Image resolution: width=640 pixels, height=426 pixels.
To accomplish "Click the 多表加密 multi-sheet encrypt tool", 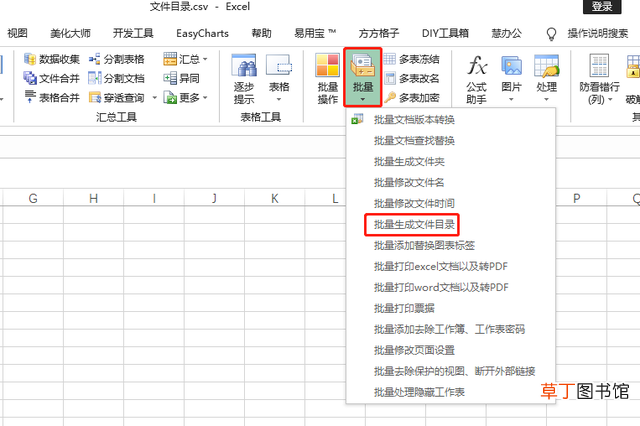I will pos(411,98).
